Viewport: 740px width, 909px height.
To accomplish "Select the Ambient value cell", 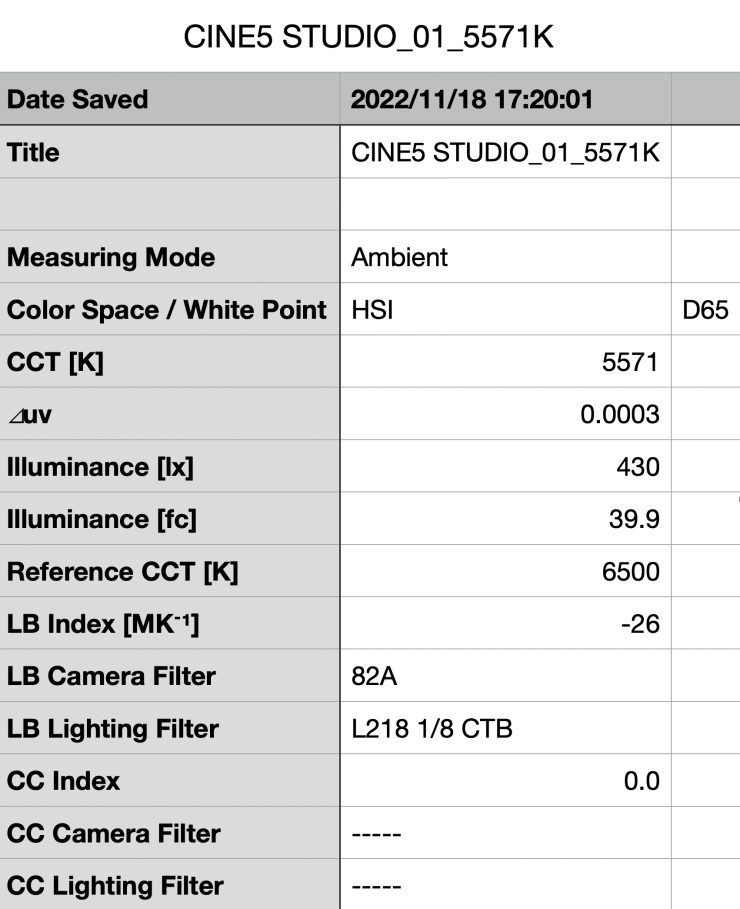I will pos(505,258).
